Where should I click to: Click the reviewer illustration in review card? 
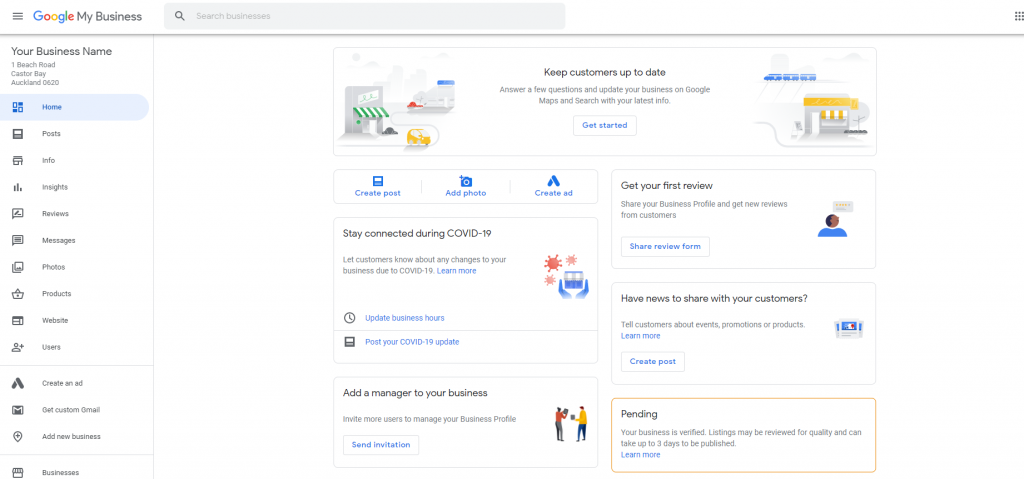(835, 219)
